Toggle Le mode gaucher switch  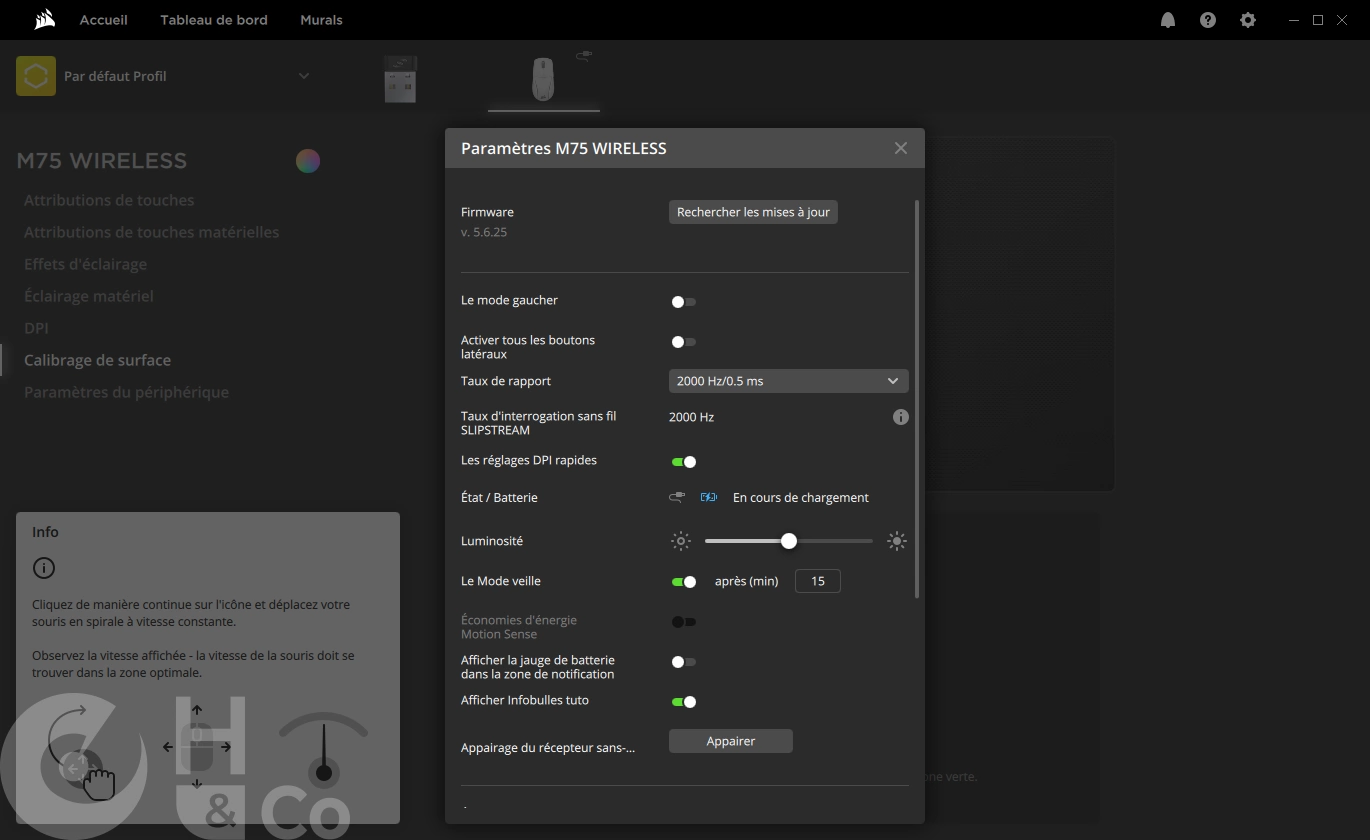point(684,301)
